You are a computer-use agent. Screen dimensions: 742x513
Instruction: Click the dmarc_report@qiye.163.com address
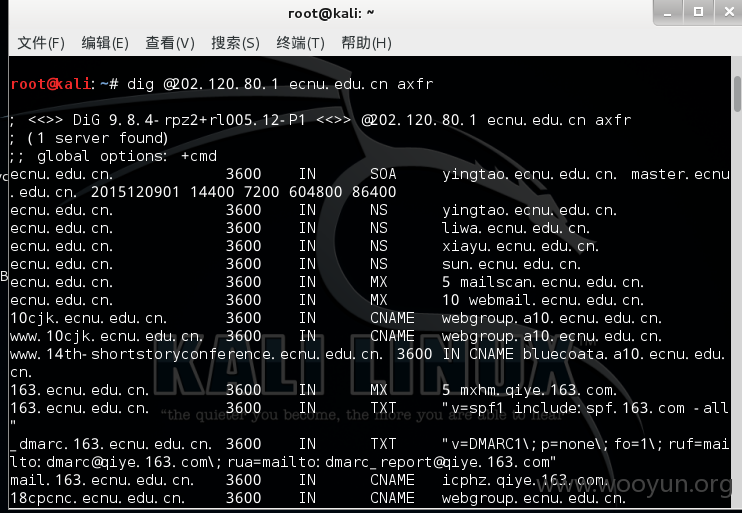pos(438,462)
